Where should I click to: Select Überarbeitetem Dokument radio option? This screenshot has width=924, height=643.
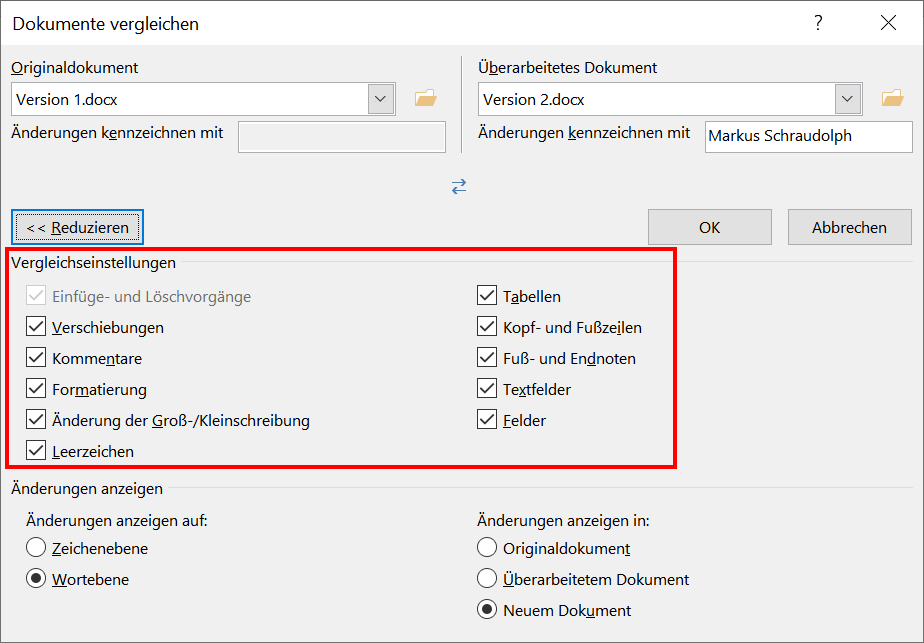pos(487,579)
